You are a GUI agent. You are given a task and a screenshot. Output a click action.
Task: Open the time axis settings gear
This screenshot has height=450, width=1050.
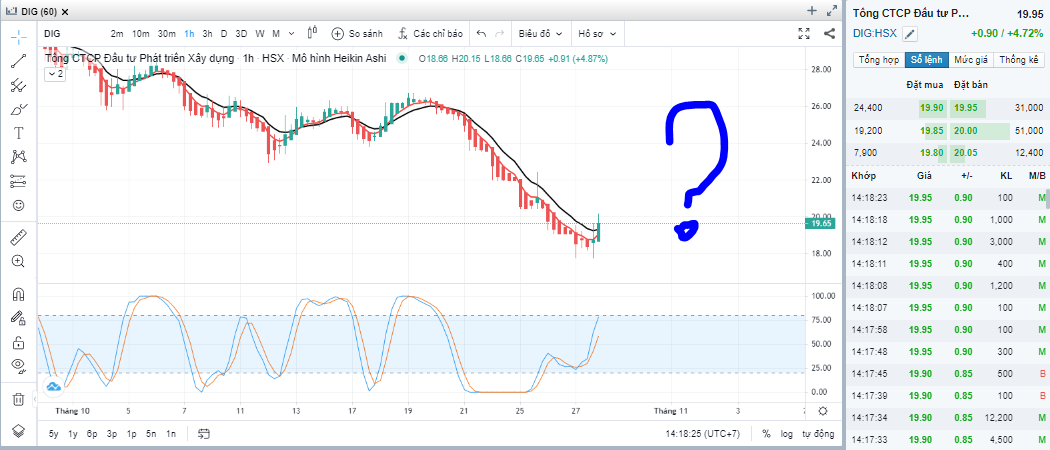click(822, 411)
